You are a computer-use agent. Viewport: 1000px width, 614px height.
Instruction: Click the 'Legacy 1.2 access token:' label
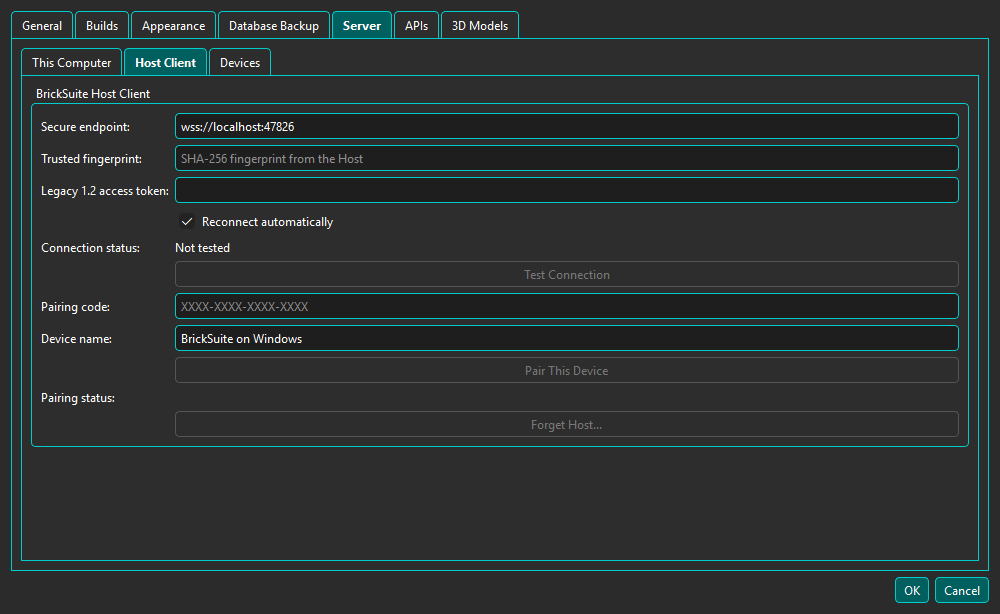[x=105, y=191]
